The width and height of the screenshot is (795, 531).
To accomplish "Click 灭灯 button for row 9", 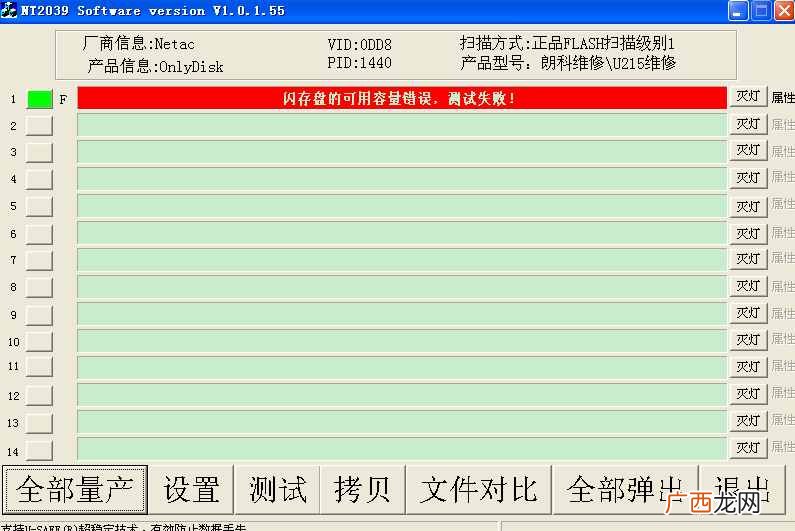I will coord(748,313).
